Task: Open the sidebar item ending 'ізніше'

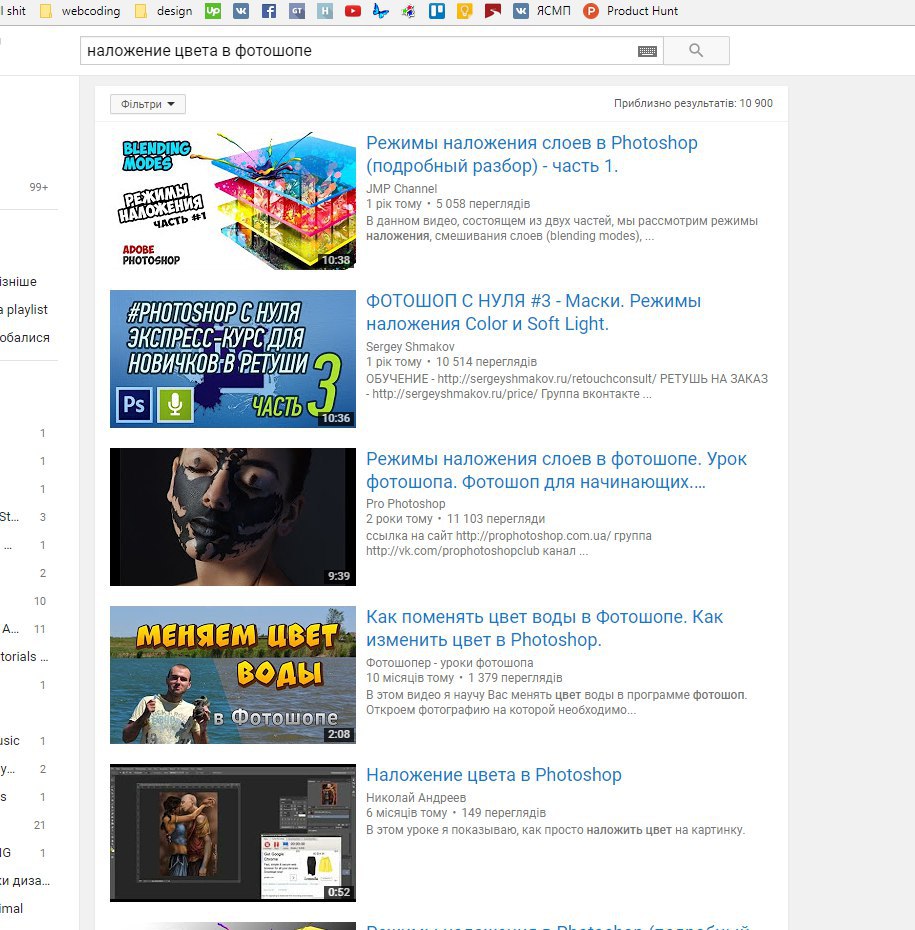Action: (x=18, y=282)
